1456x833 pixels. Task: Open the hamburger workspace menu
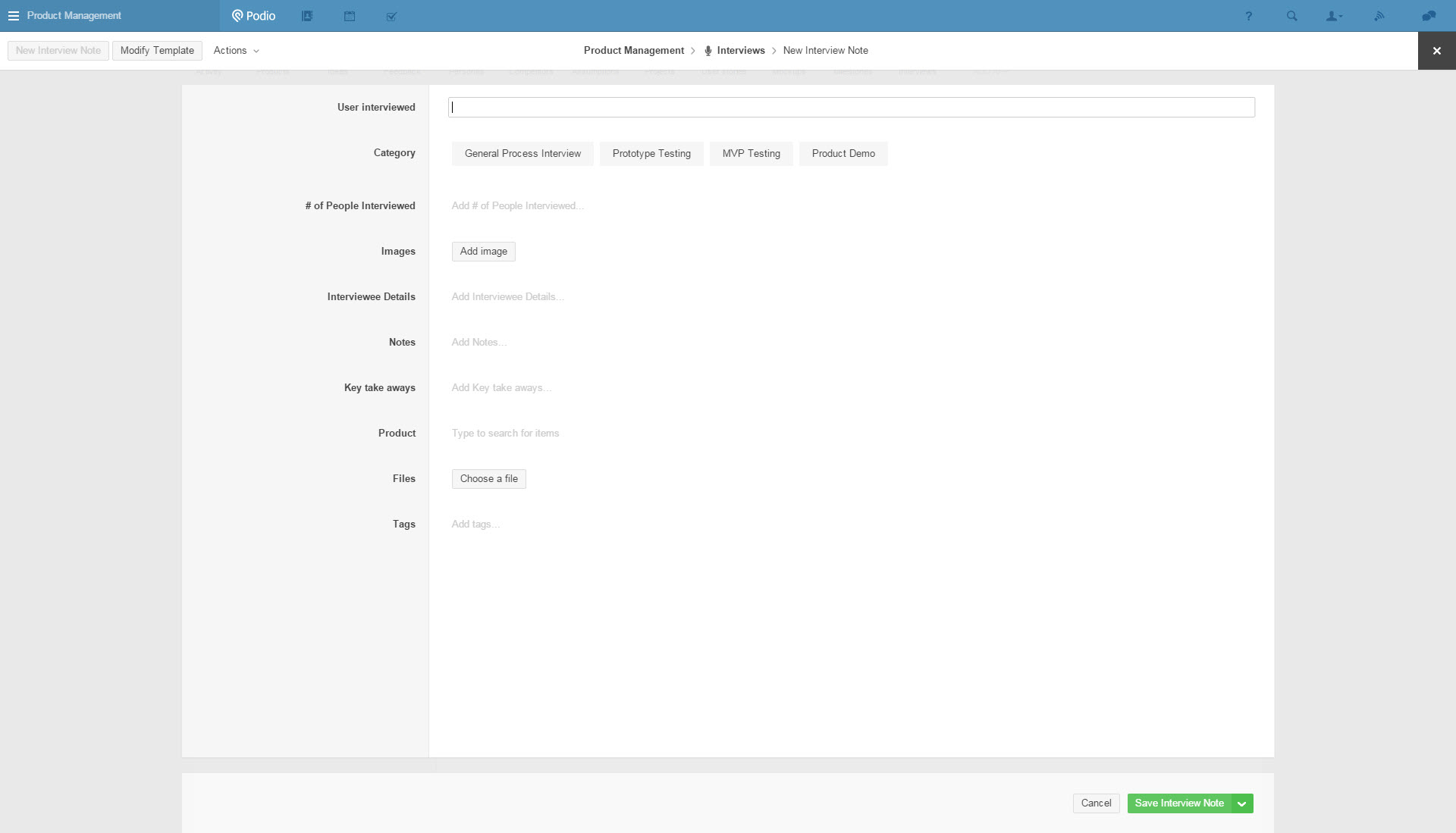click(14, 16)
